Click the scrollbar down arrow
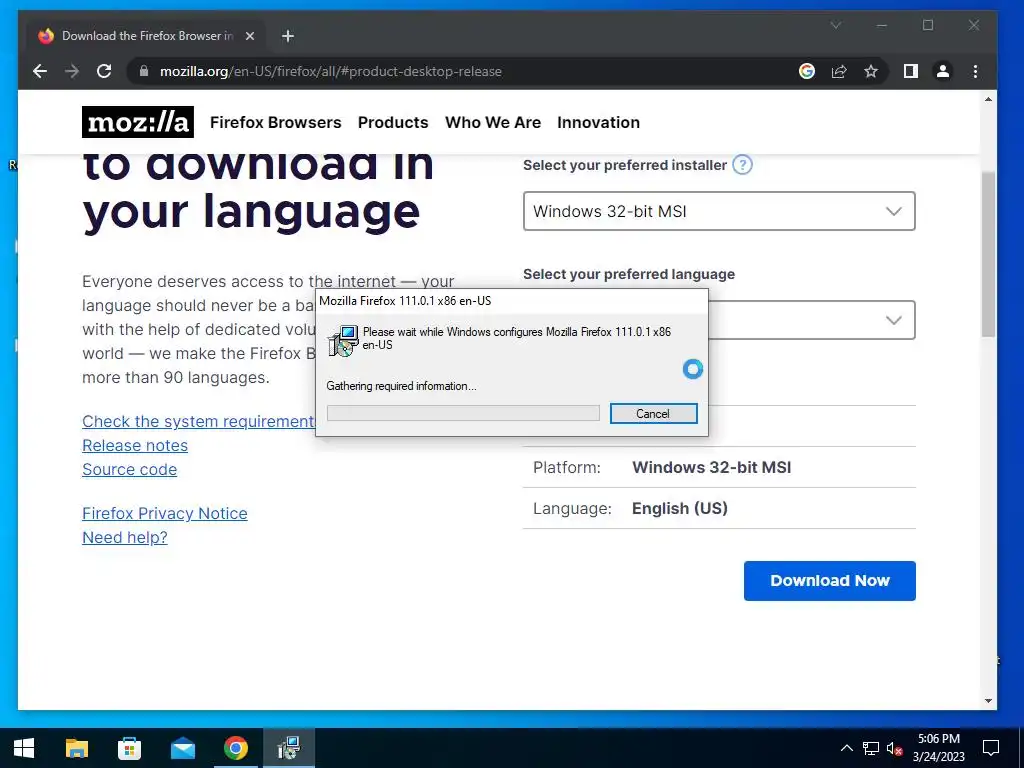 pyautogui.click(x=988, y=701)
